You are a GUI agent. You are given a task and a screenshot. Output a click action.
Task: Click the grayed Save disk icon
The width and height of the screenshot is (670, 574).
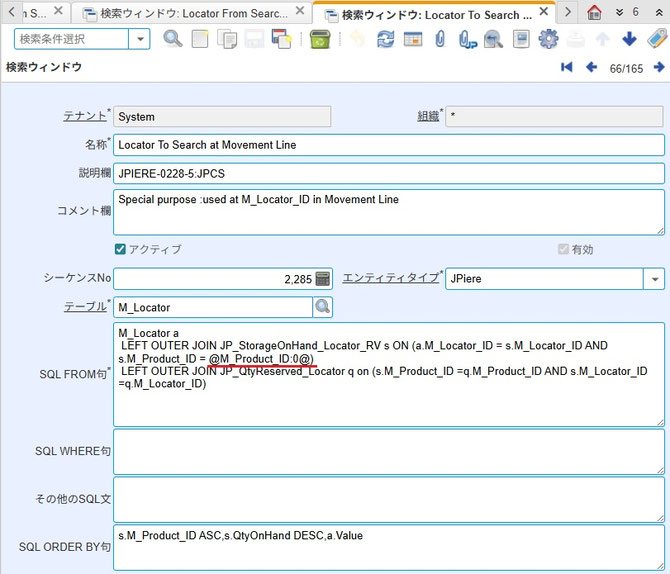pyautogui.click(x=254, y=39)
